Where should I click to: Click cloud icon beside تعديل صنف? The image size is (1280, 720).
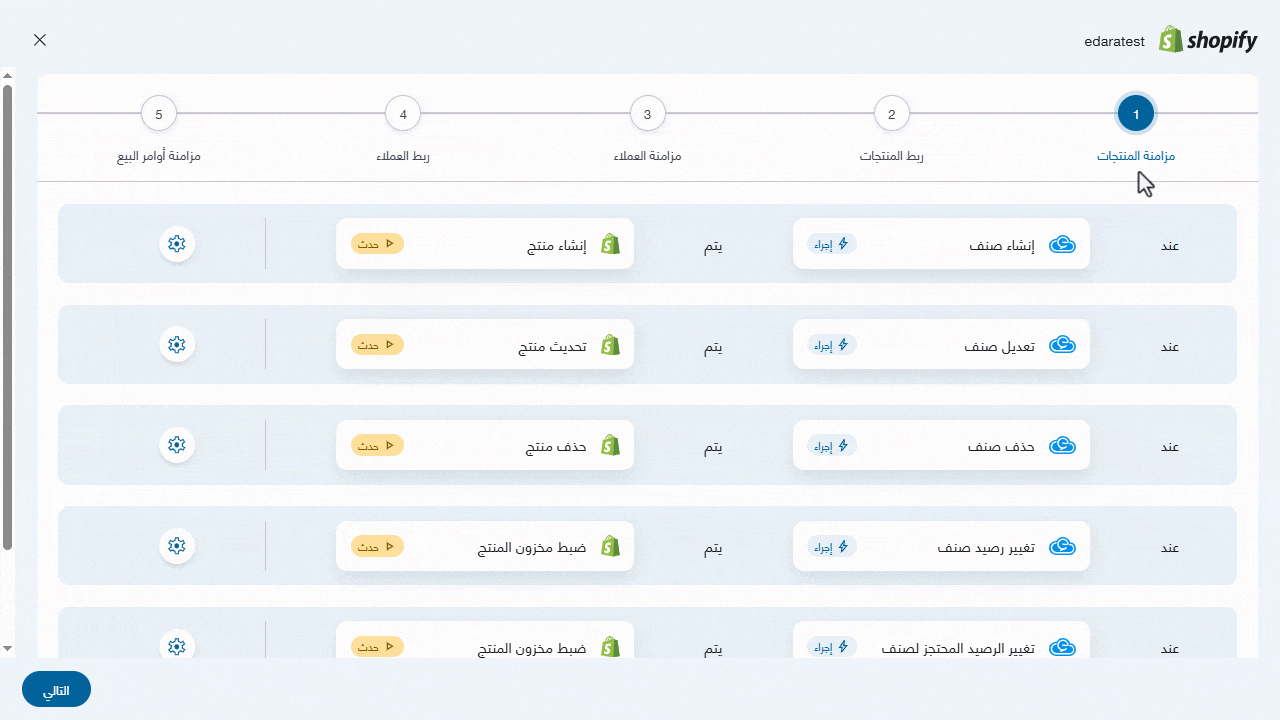[x=1062, y=345]
